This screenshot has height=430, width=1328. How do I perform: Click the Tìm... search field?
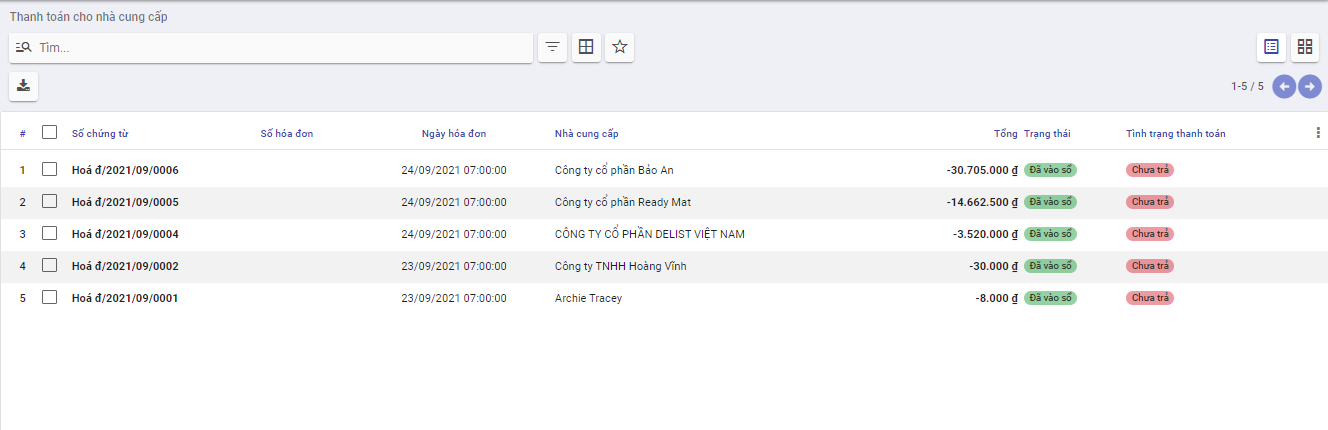pos(283,48)
